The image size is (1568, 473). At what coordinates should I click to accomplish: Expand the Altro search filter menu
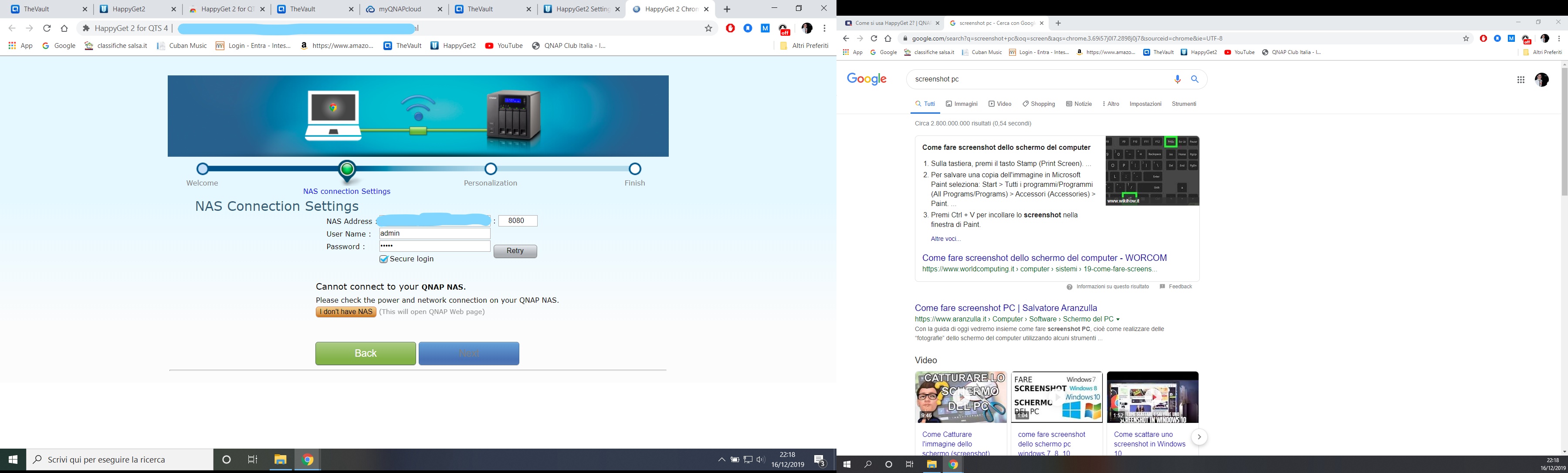pyautogui.click(x=1111, y=104)
